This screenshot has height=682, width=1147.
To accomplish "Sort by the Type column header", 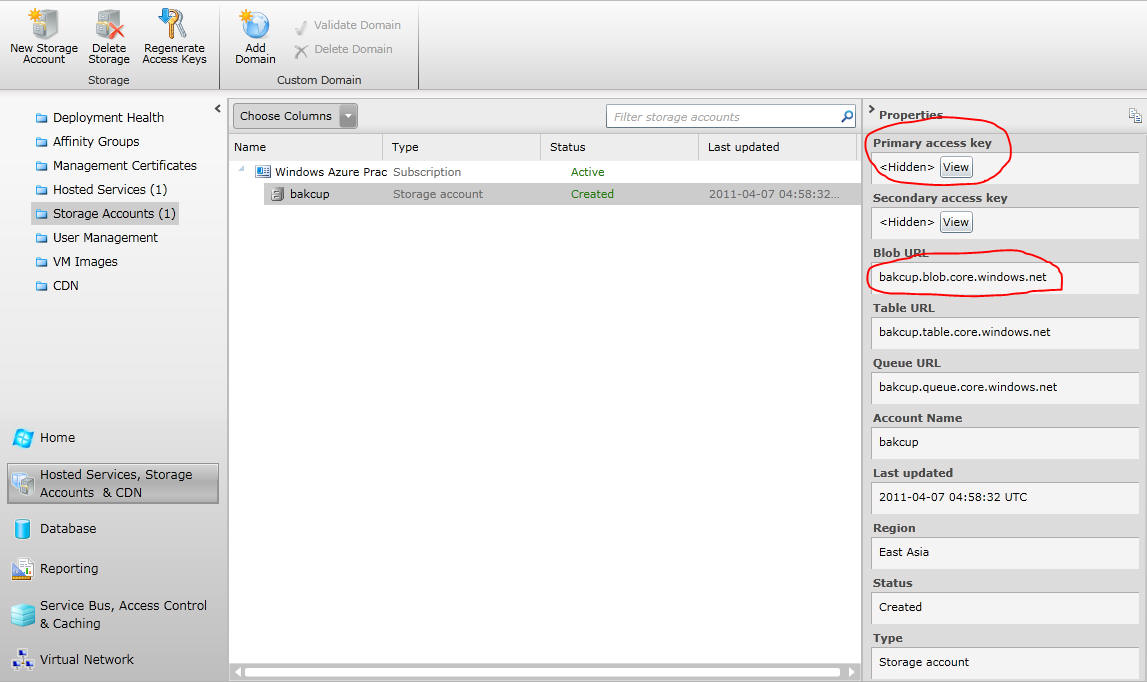I will (462, 147).
